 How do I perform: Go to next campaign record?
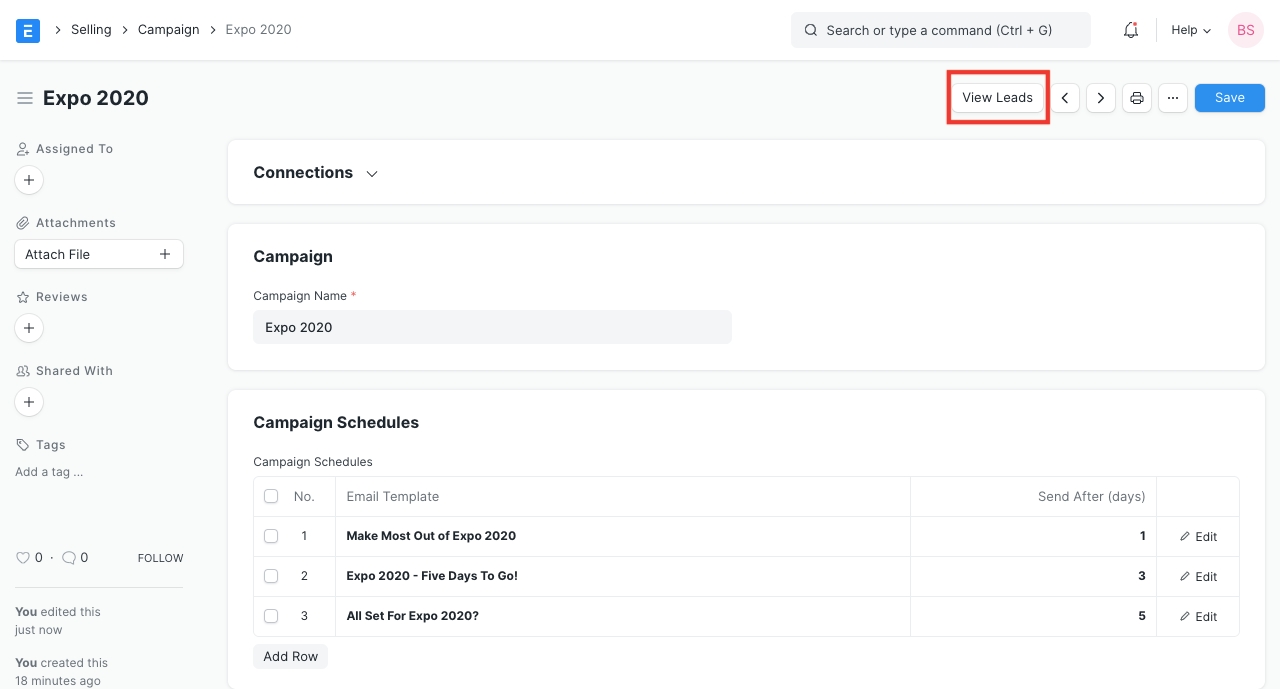(1101, 98)
